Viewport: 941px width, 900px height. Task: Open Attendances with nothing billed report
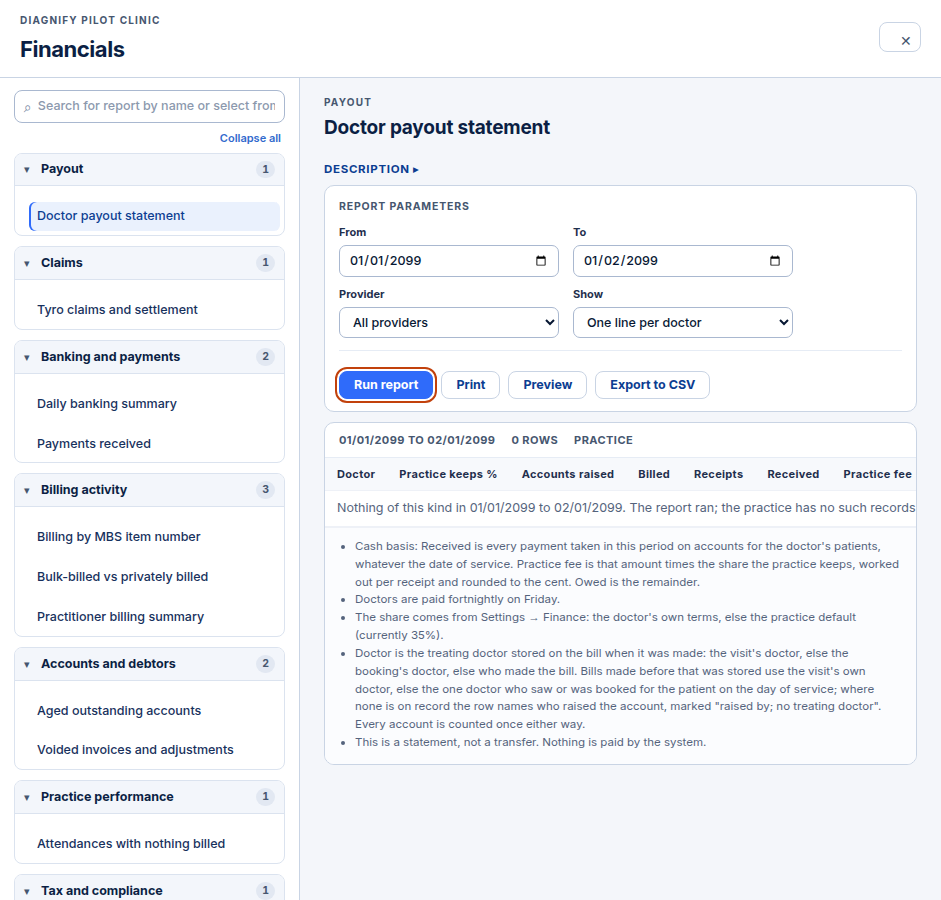click(154, 844)
